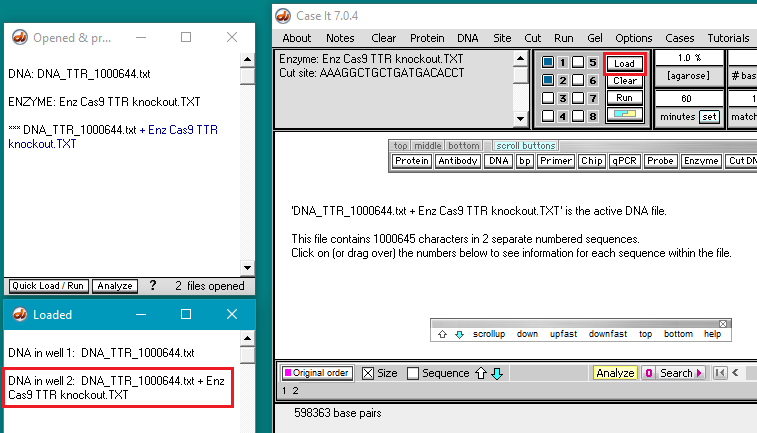The height and width of the screenshot is (433, 757).
Task: Enable well 8 checkbox
Action: point(578,116)
